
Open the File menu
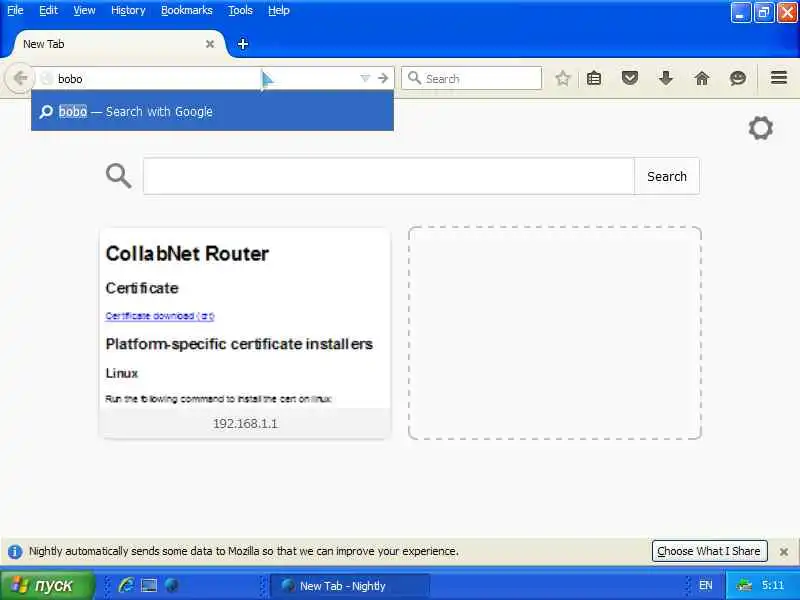[15, 10]
